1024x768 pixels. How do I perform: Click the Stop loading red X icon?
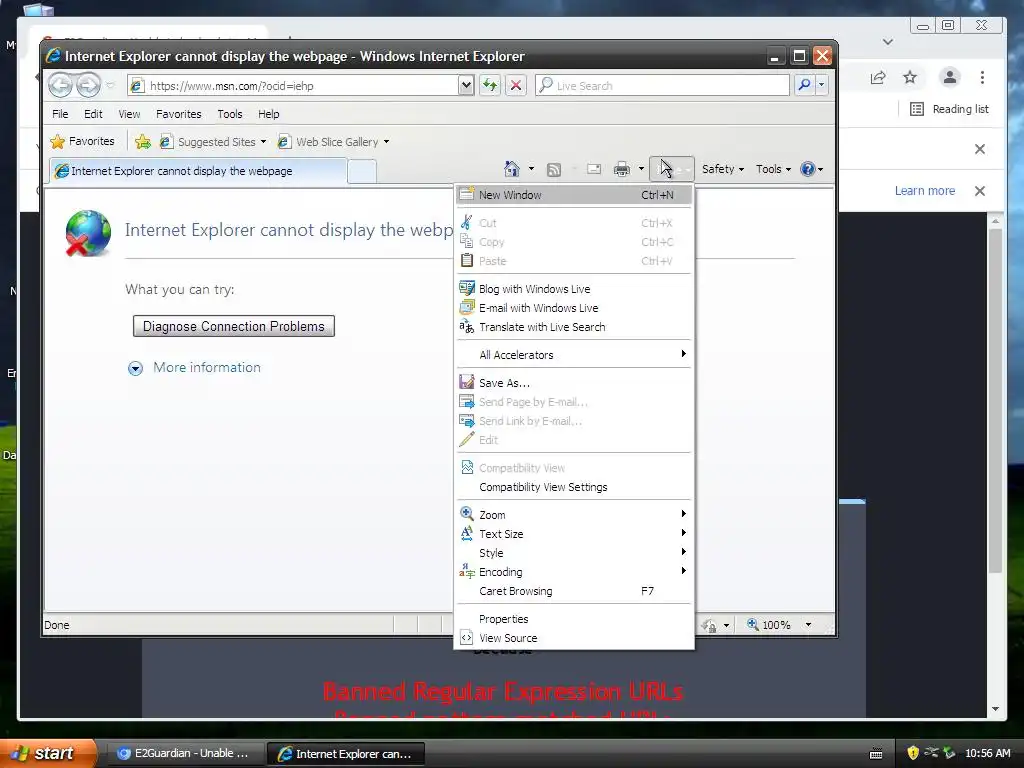point(515,86)
